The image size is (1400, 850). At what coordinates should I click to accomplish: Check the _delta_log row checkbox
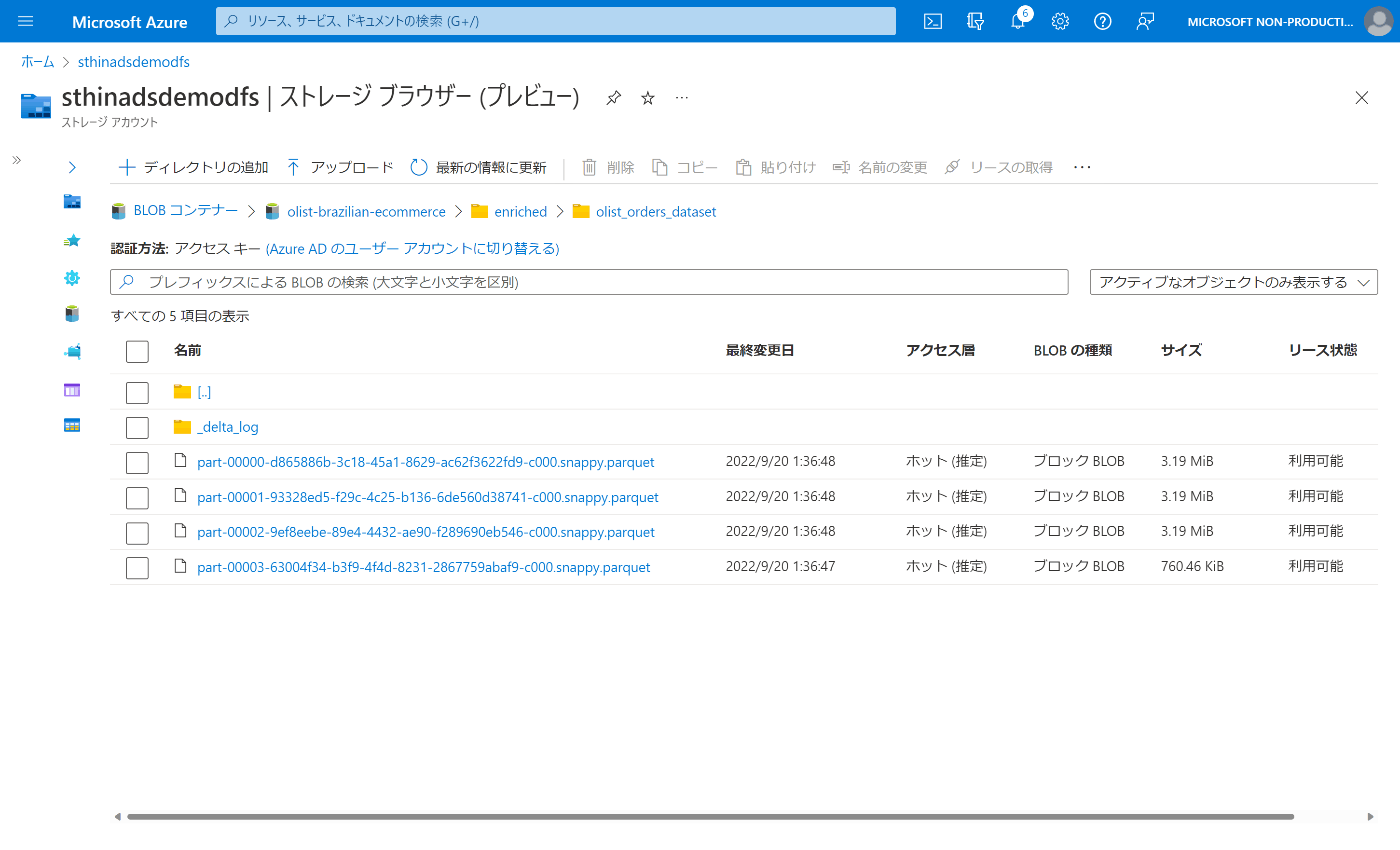pyautogui.click(x=137, y=427)
